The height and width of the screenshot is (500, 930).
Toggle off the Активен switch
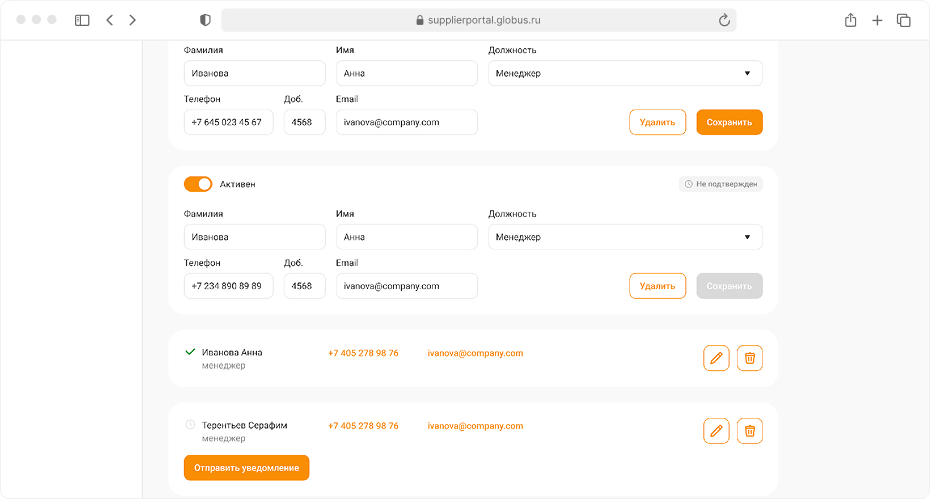pyautogui.click(x=198, y=184)
